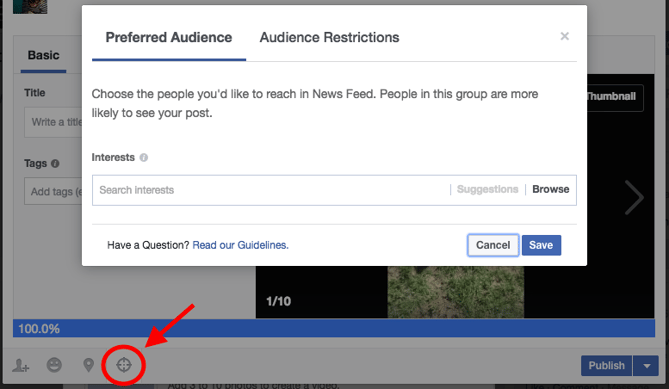This screenshot has width=669, height=389.
Task: Open the audience targeting crosshair icon
Action: 124,365
